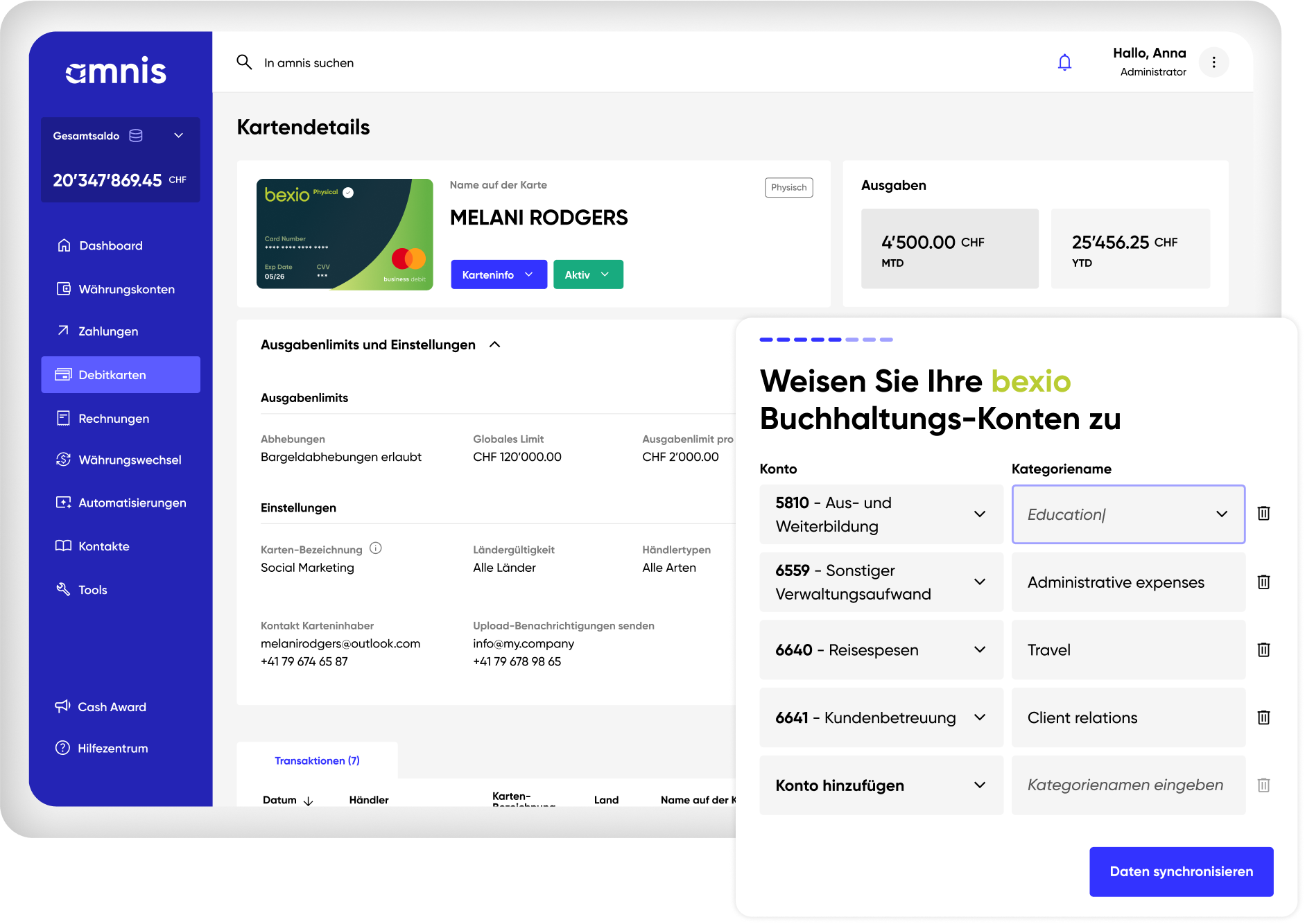Open the three-dot user menu
Image resolution: width=1305 pixels, height=924 pixels.
1213,62
